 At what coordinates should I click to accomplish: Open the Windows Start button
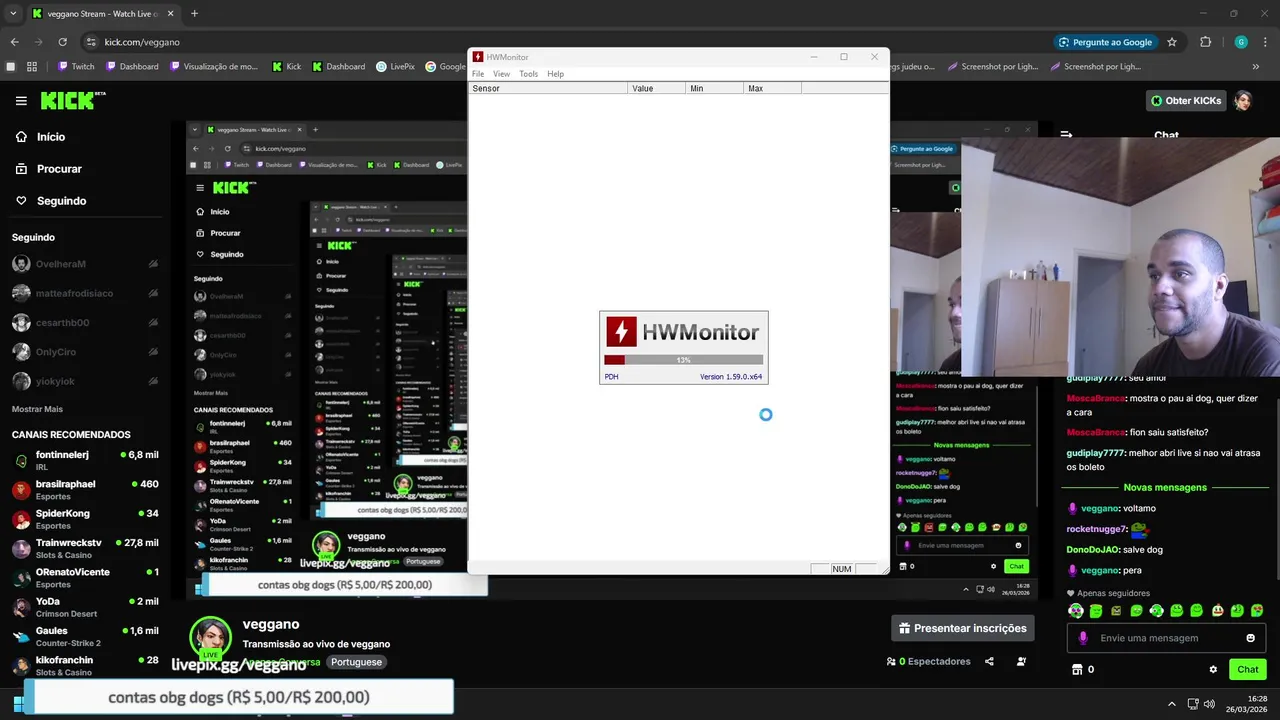click(x=20, y=703)
